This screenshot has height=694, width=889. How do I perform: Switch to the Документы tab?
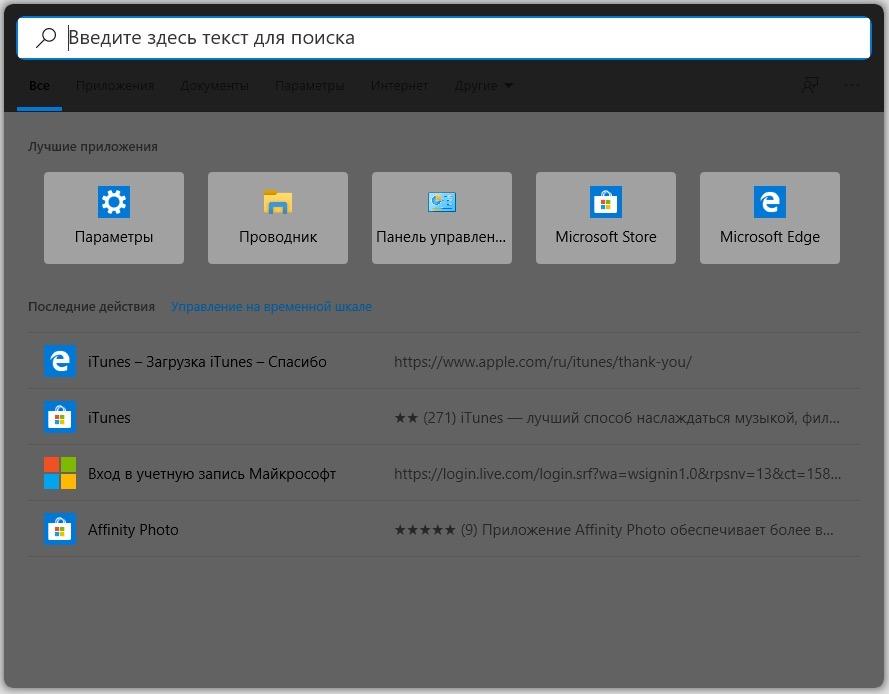pyautogui.click(x=214, y=86)
